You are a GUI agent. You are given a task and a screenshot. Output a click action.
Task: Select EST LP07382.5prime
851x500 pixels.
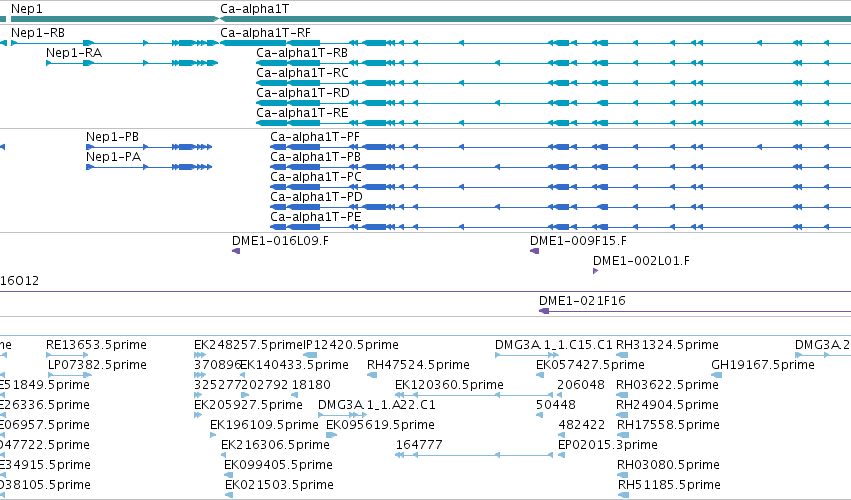pos(97,365)
